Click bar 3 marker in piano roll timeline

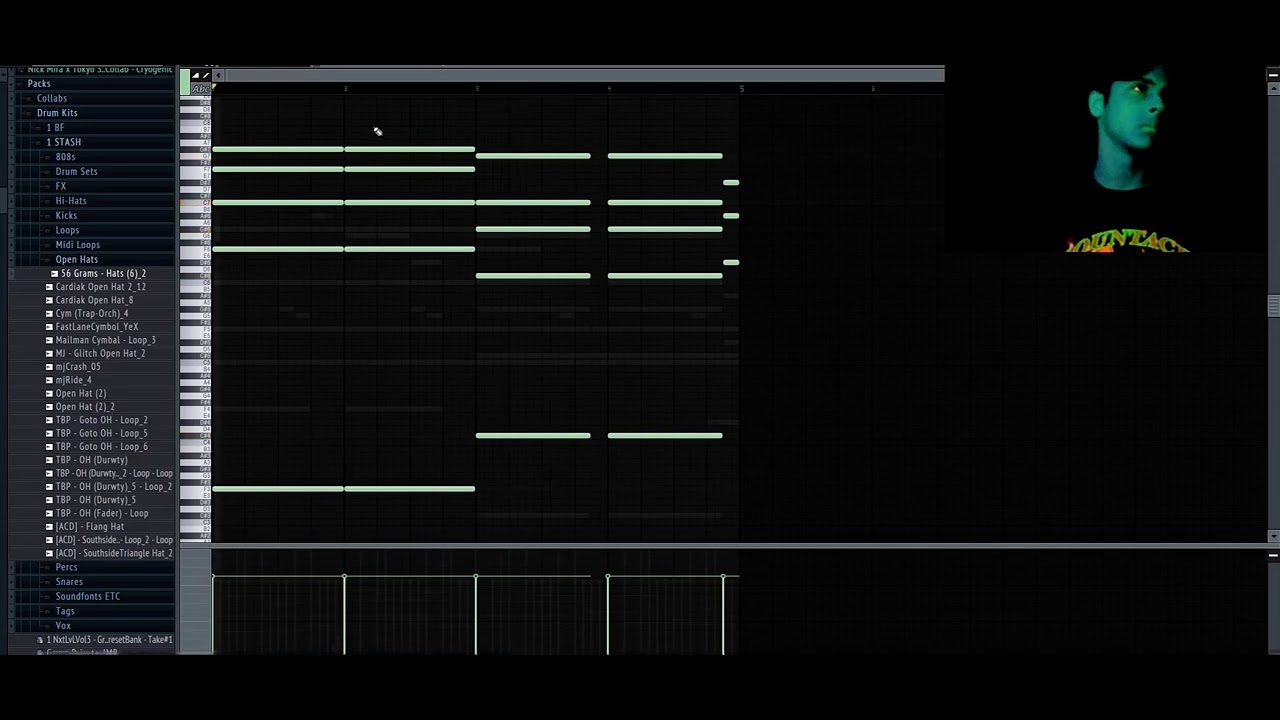point(477,89)
